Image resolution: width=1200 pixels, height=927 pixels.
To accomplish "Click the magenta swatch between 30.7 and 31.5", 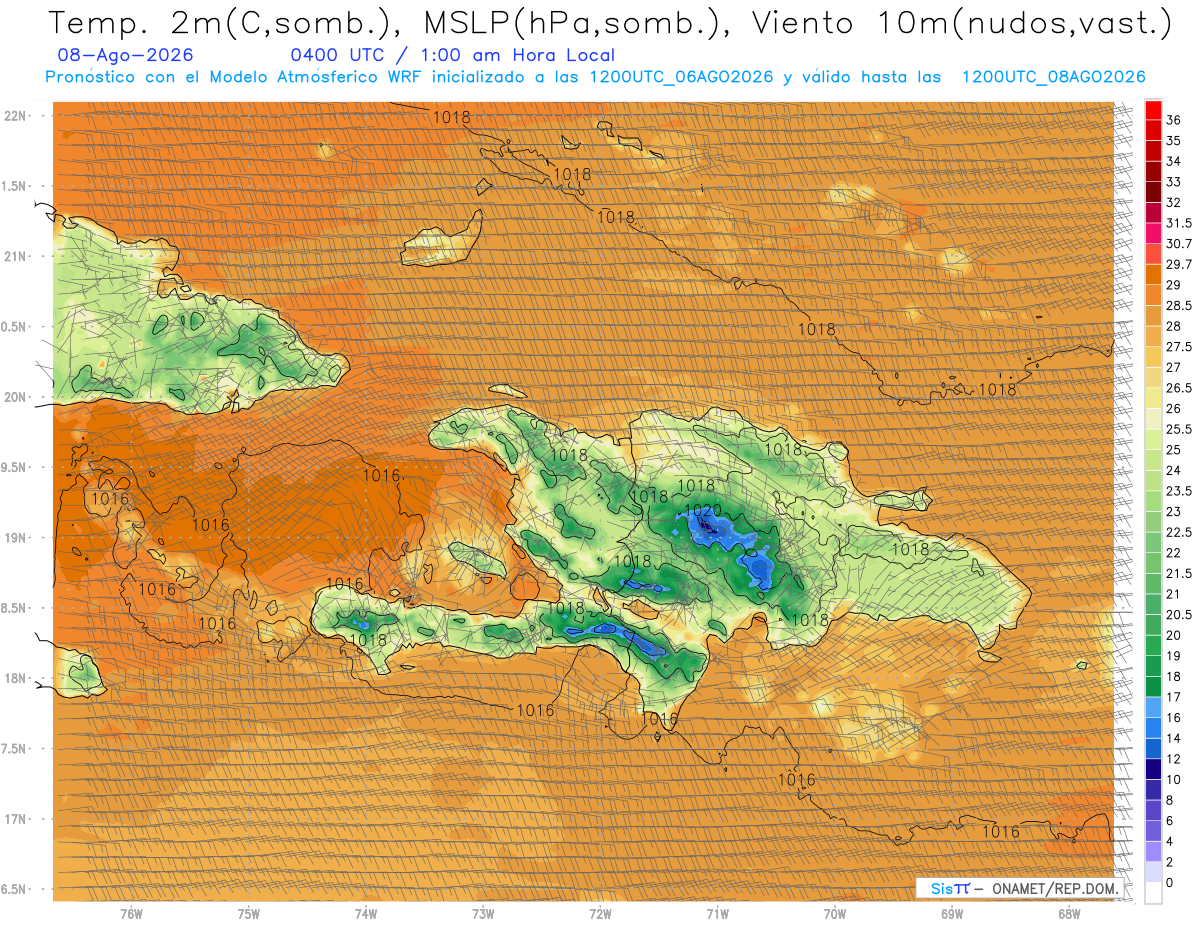I will 1153,233.
